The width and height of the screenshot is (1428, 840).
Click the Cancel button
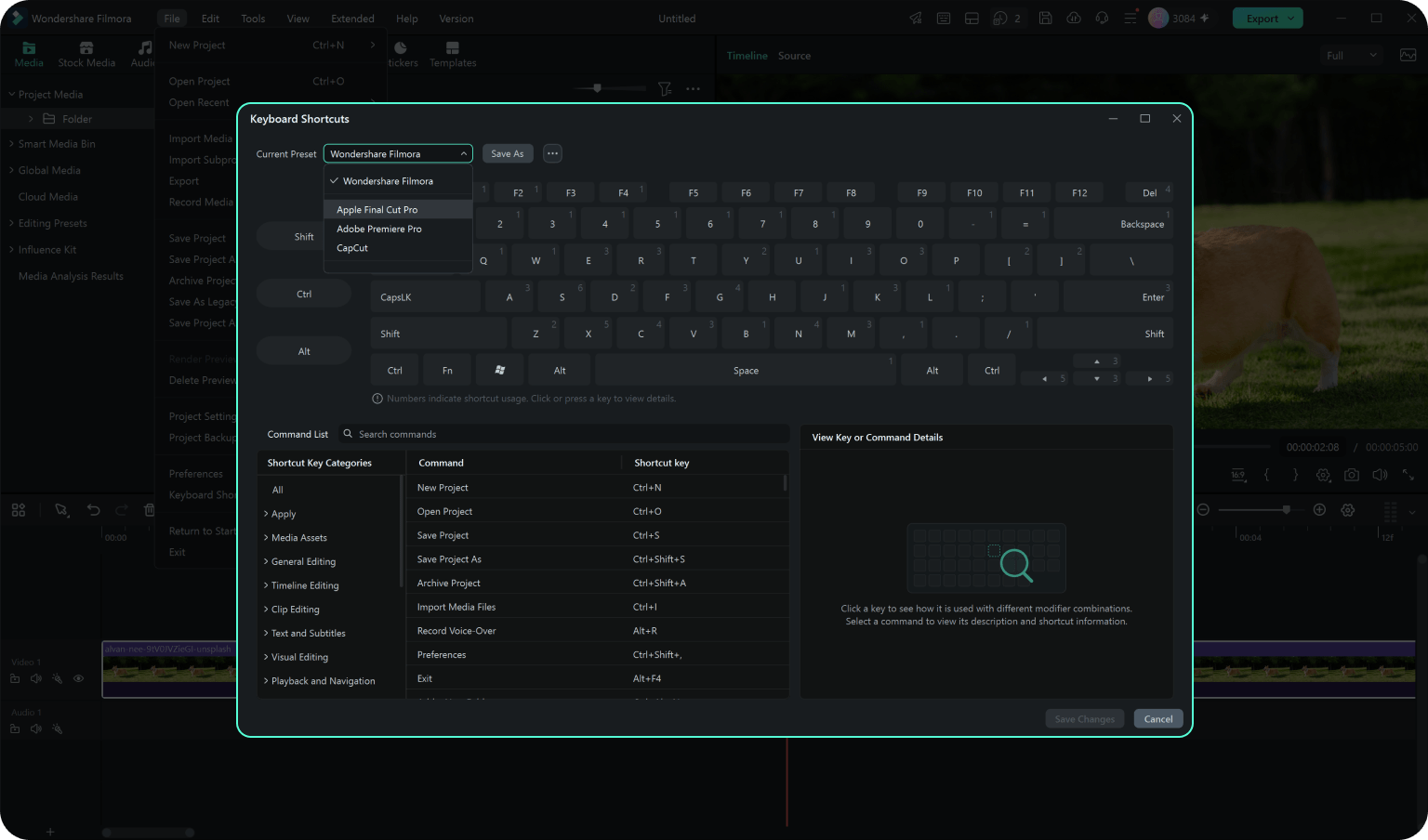[x=1158, y=719]
